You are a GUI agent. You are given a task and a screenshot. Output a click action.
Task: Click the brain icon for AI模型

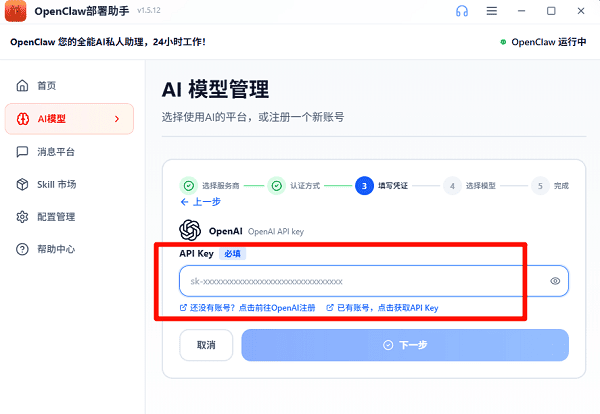23,119
